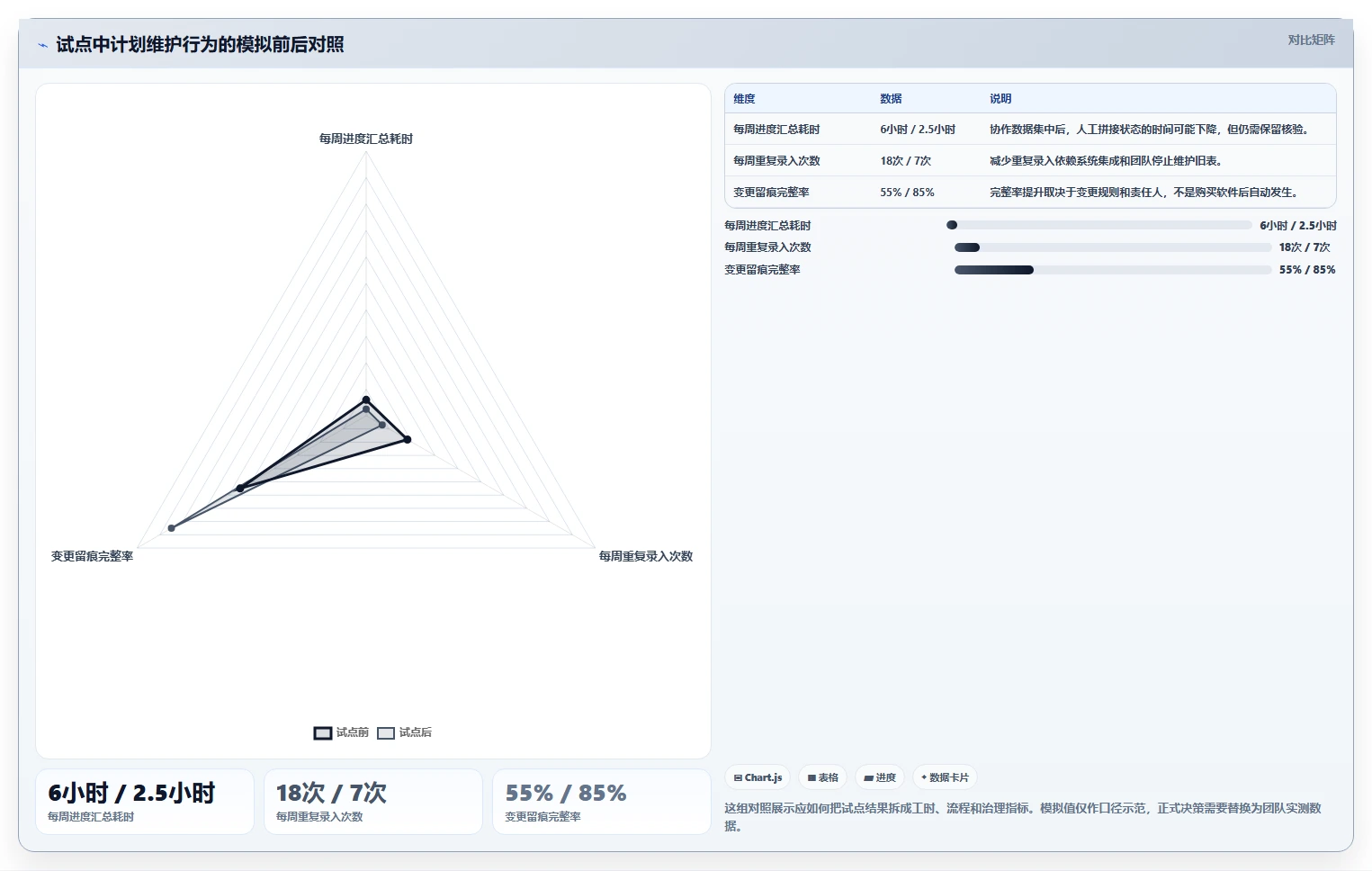Click the 试点后 data point near 变更留痕完整率 corner
This screenshot has height=871, width=1372.
point(171,528)
